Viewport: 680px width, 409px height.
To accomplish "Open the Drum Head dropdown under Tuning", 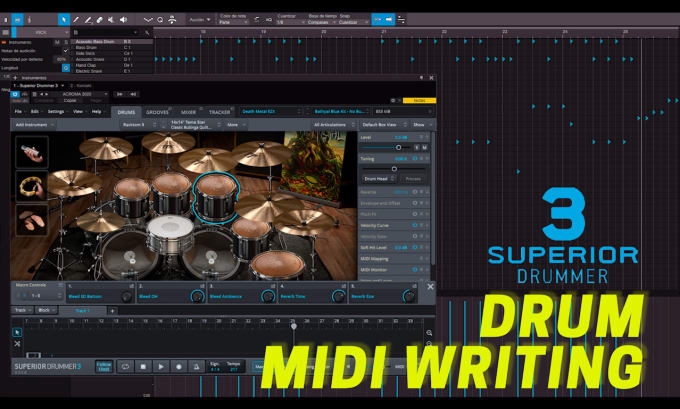I will click(379, 179).
